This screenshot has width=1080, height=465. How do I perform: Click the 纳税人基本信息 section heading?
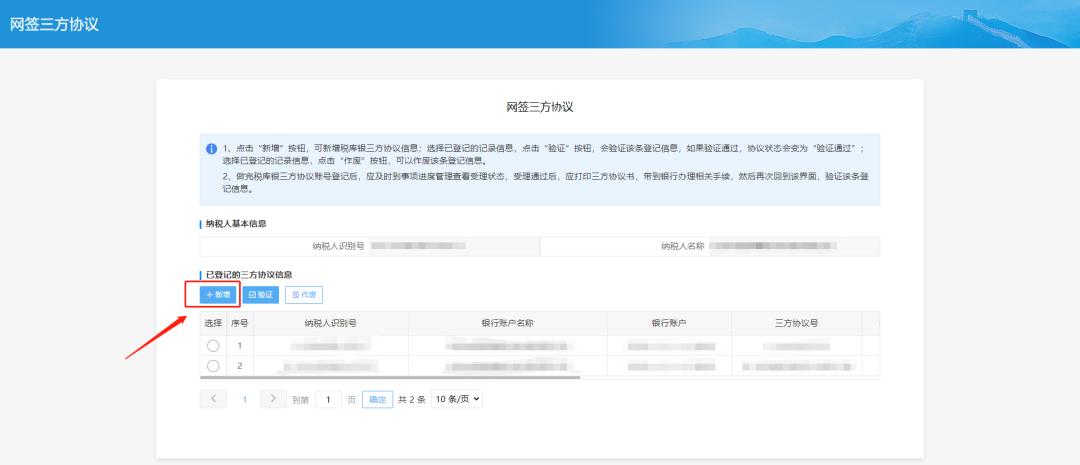coord(236,224)
